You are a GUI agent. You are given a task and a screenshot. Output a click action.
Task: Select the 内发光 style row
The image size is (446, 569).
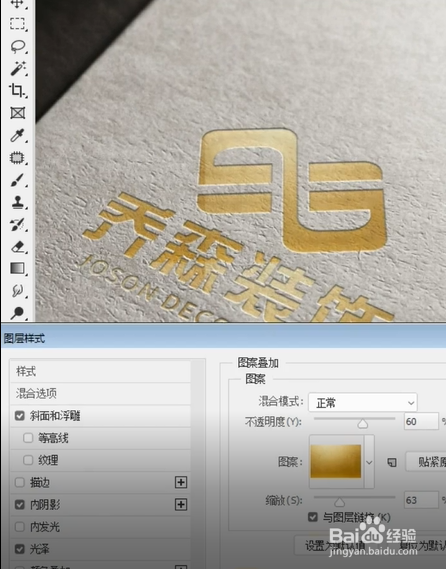[x=100, y=527]
